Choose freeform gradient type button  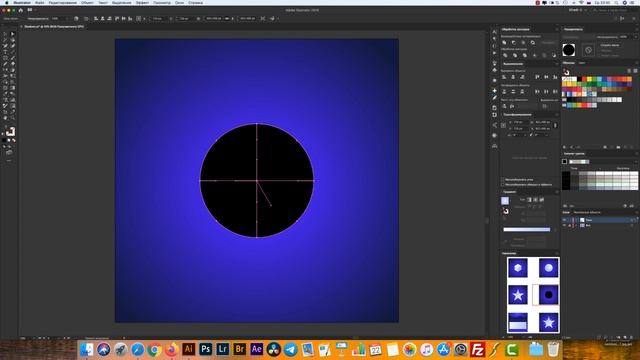point(542,200)
